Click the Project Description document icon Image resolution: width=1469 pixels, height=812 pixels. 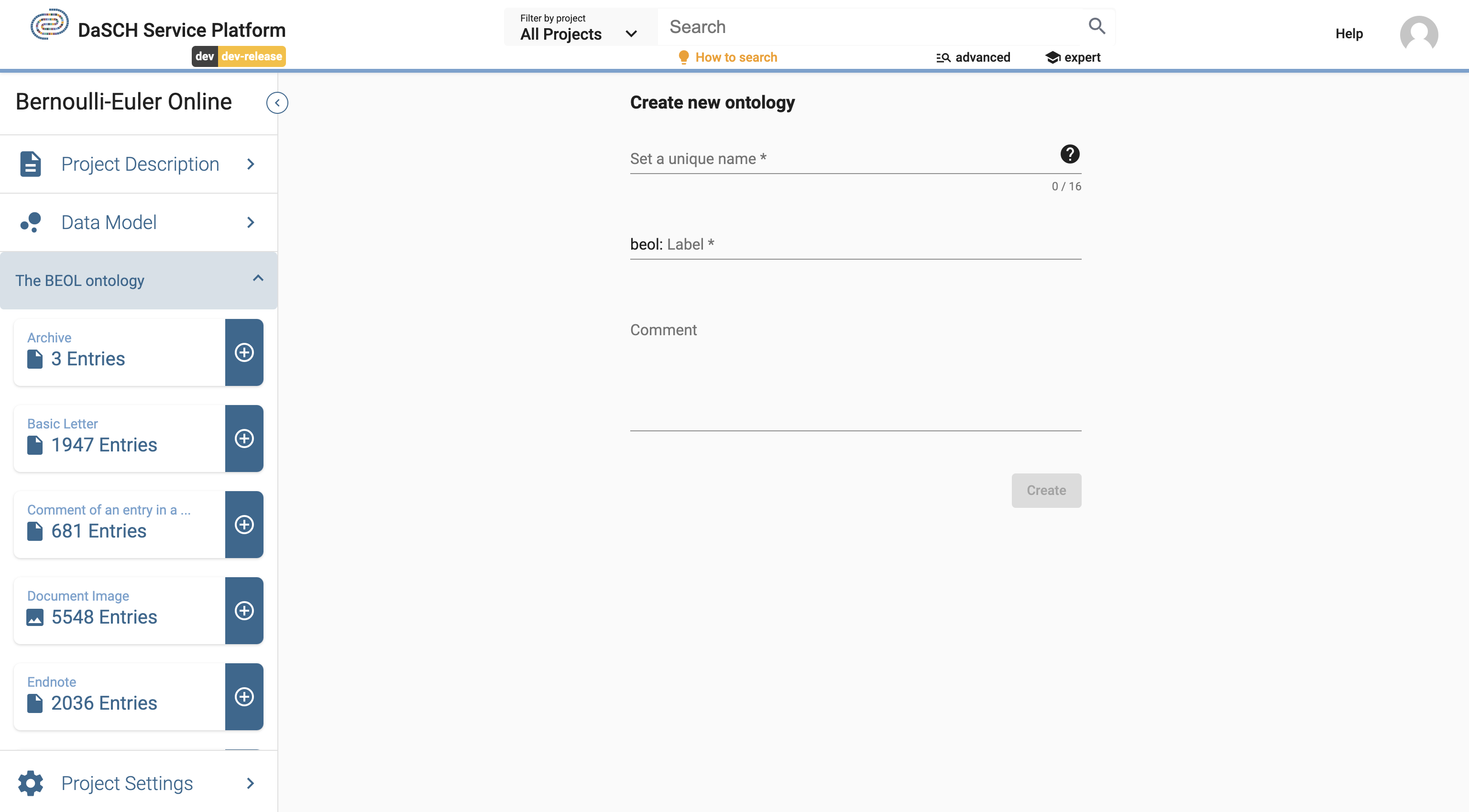pos(30,164)
